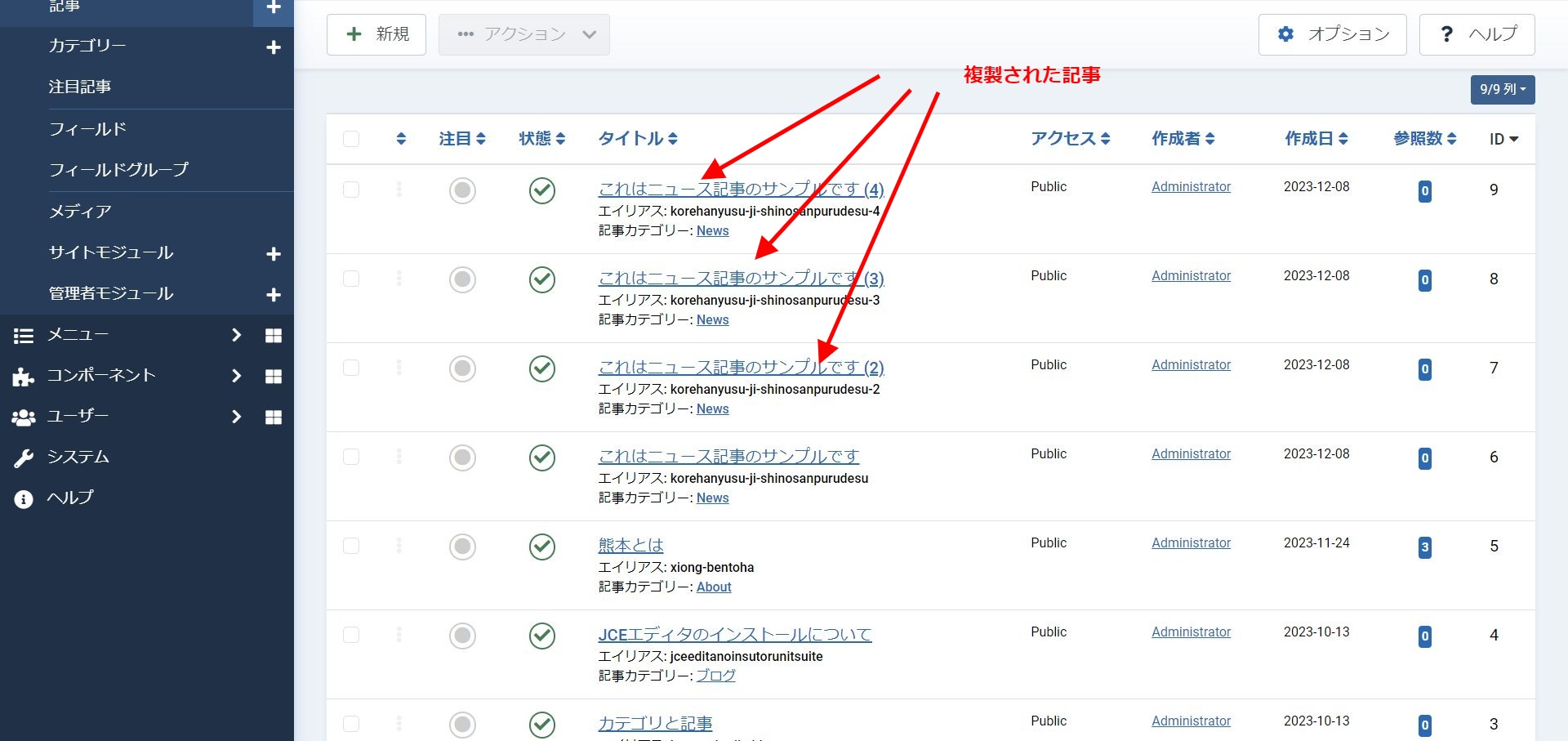Screen dimensions: 1568x741
Task: Check the box for JCEエディタのインストールについて row
Action: coord(351,635)
